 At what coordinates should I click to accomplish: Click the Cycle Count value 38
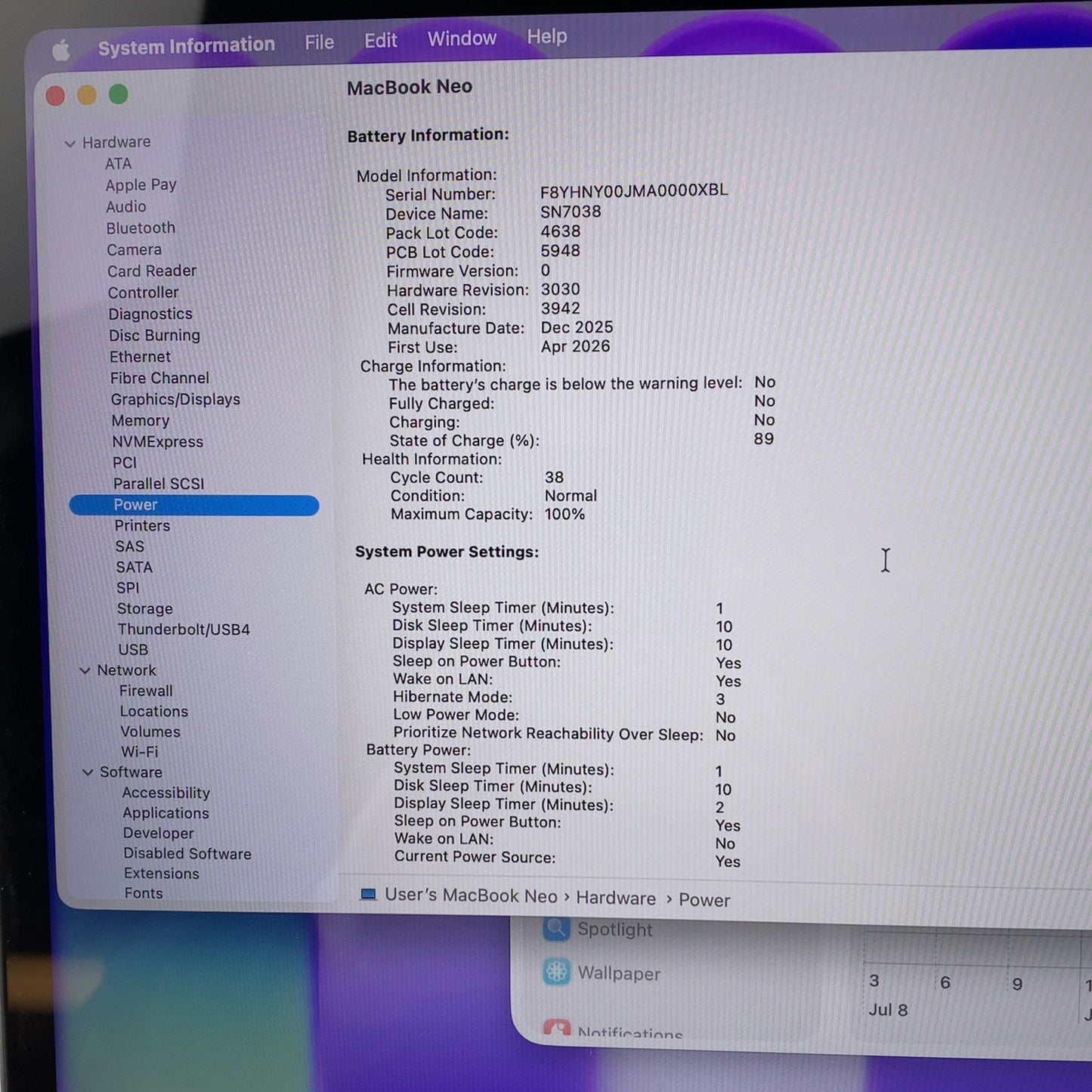coord(554,478)
